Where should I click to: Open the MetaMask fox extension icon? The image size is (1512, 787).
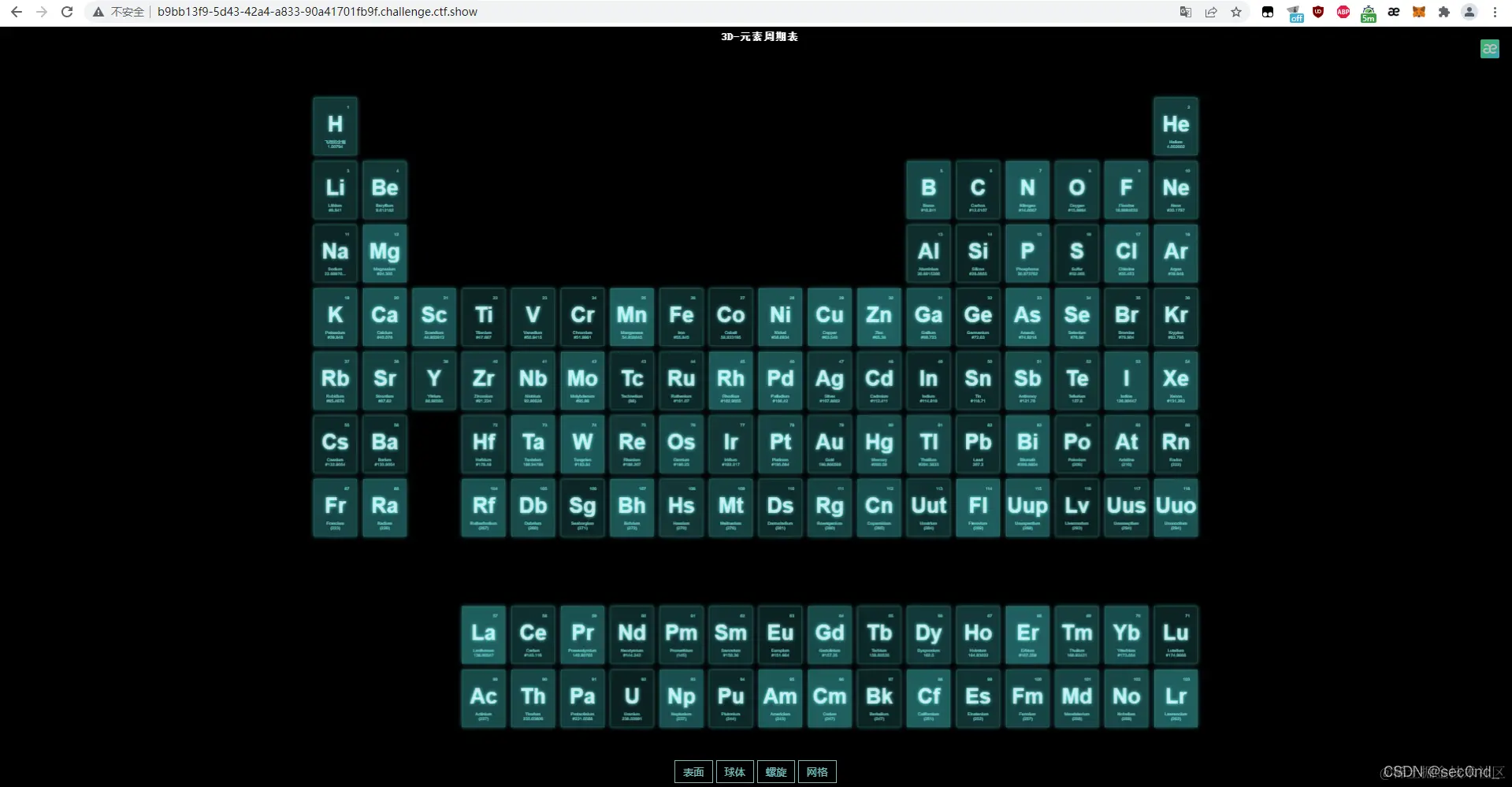point(1419,12)
